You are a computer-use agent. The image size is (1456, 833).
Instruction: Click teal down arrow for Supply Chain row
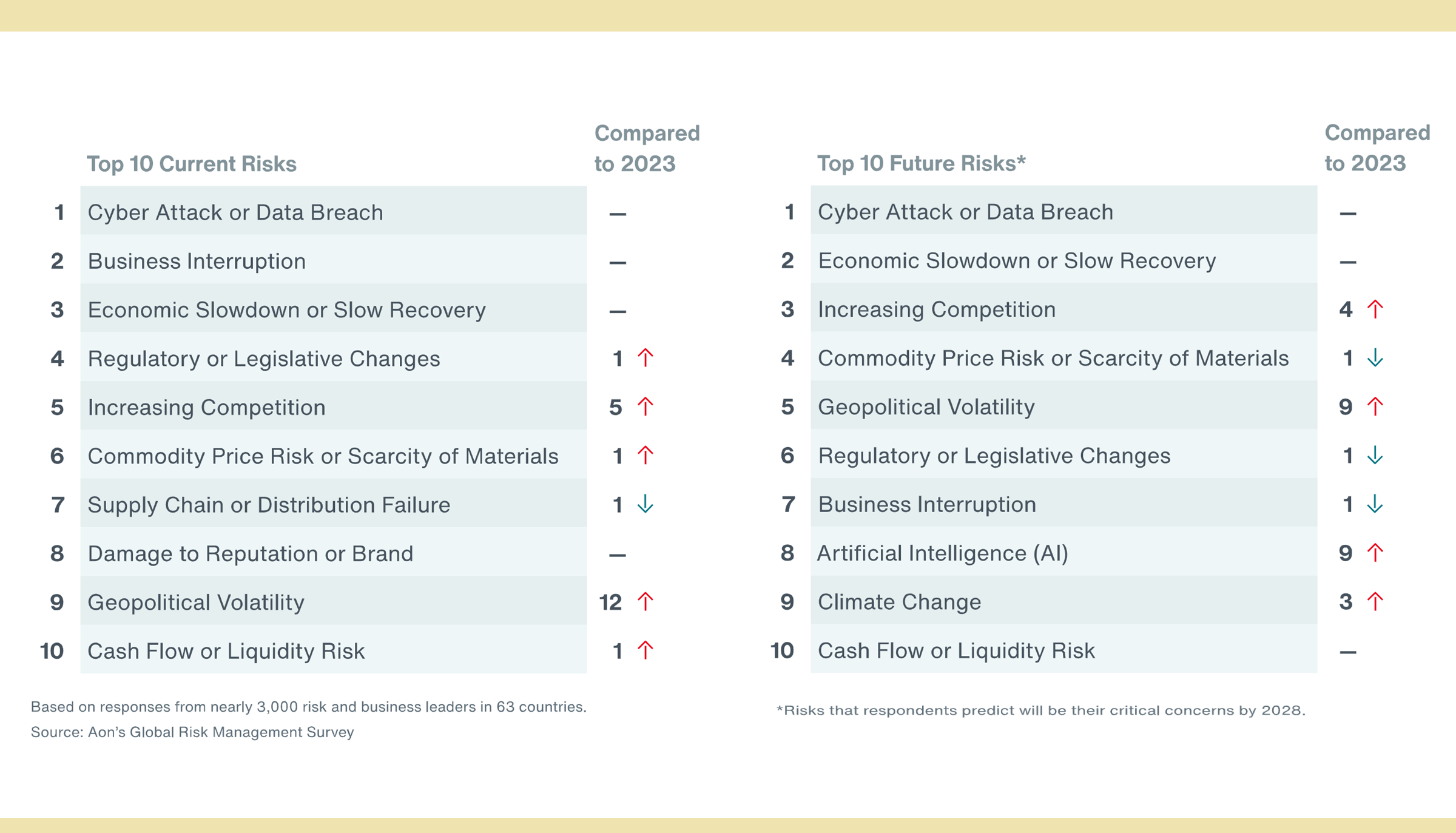tap(645, 504)
